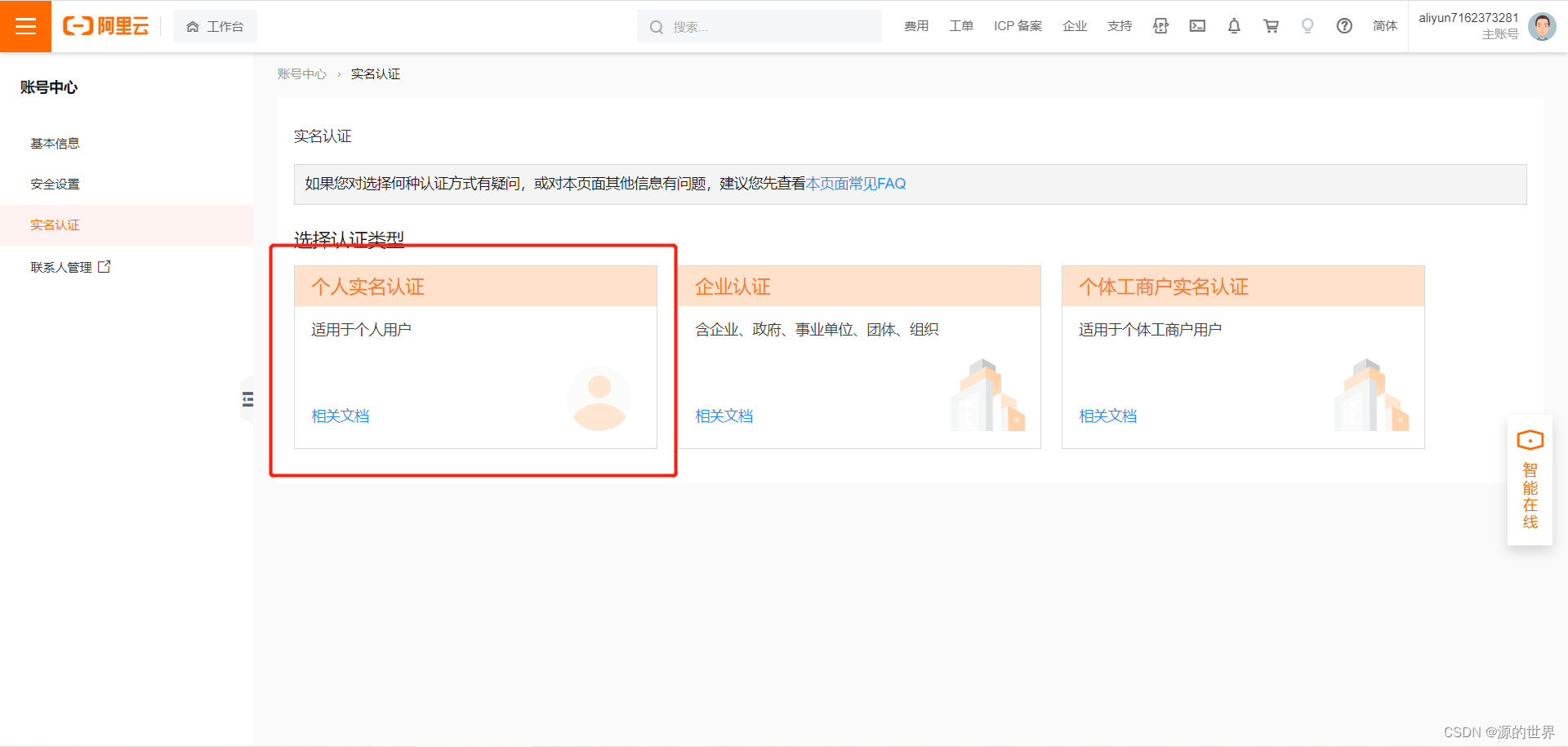Open the shopping cart icon

tap(1271, 26)
